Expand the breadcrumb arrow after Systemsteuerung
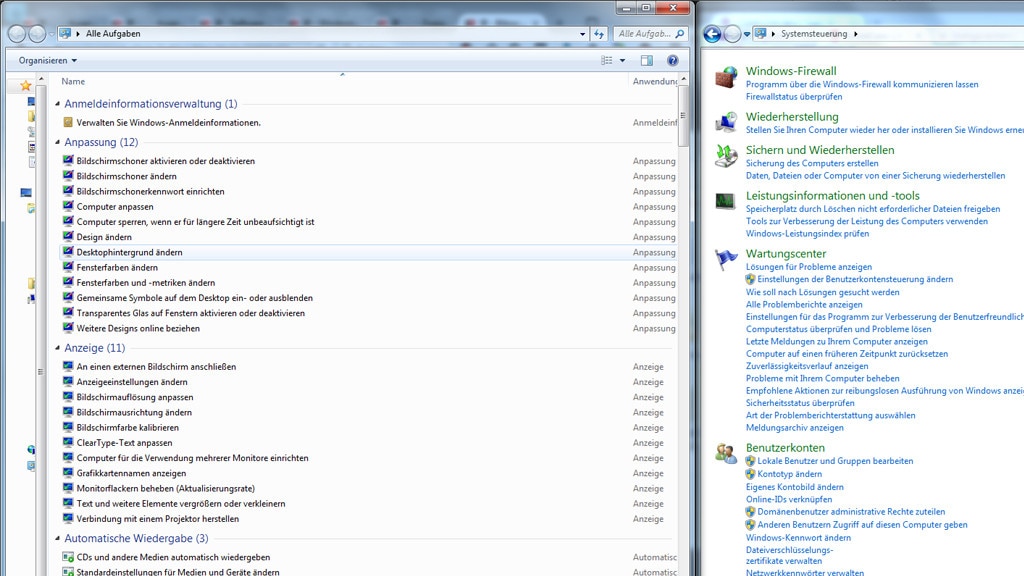Screen dimensions: 1024x576 (x=856, y=34)
